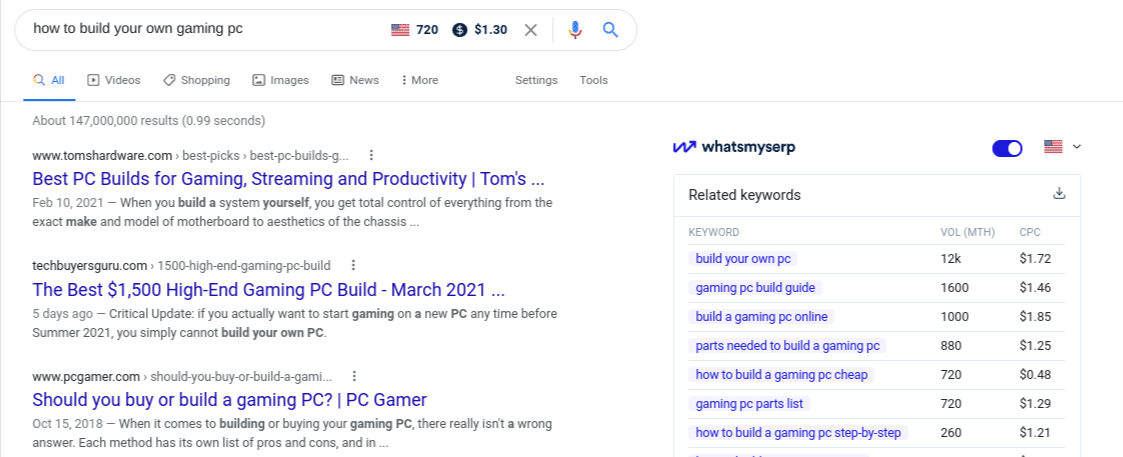Toggle the whatsmyserp extension switch
The image size is (1123, 457).
[1007, 148]
